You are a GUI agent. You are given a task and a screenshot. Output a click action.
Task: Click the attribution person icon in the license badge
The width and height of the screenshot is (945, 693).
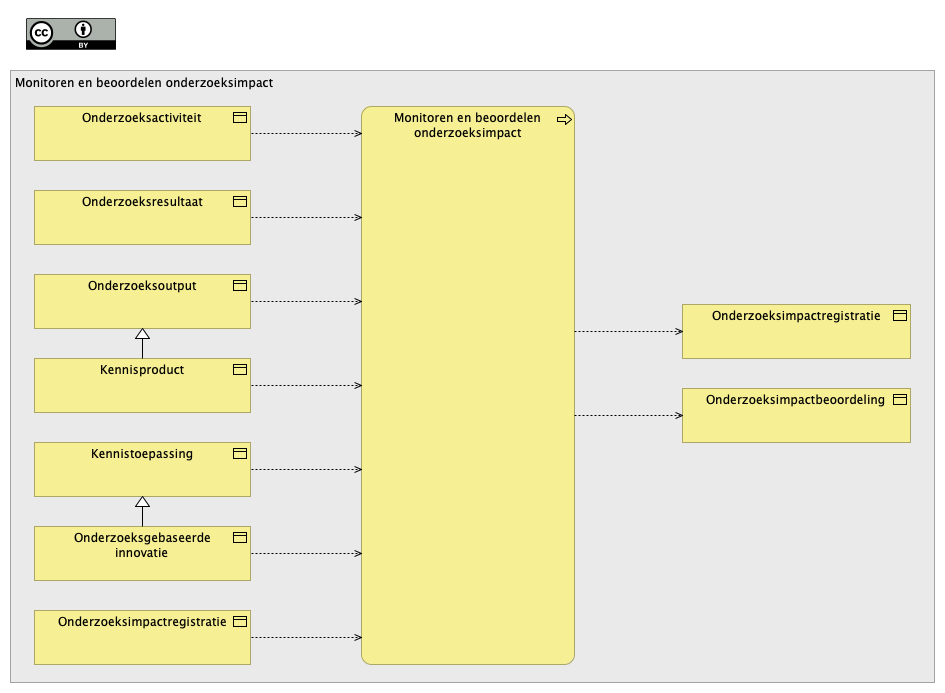[x=83, y=29]
